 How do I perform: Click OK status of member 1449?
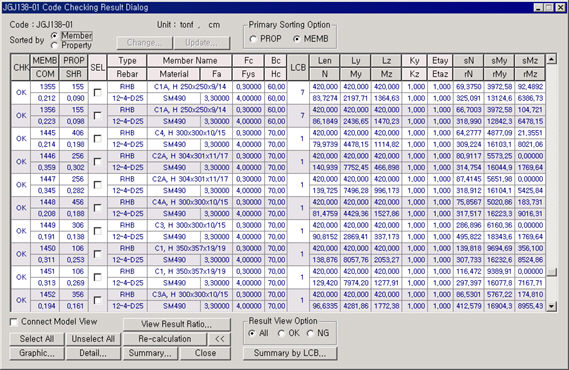(21, 231)
